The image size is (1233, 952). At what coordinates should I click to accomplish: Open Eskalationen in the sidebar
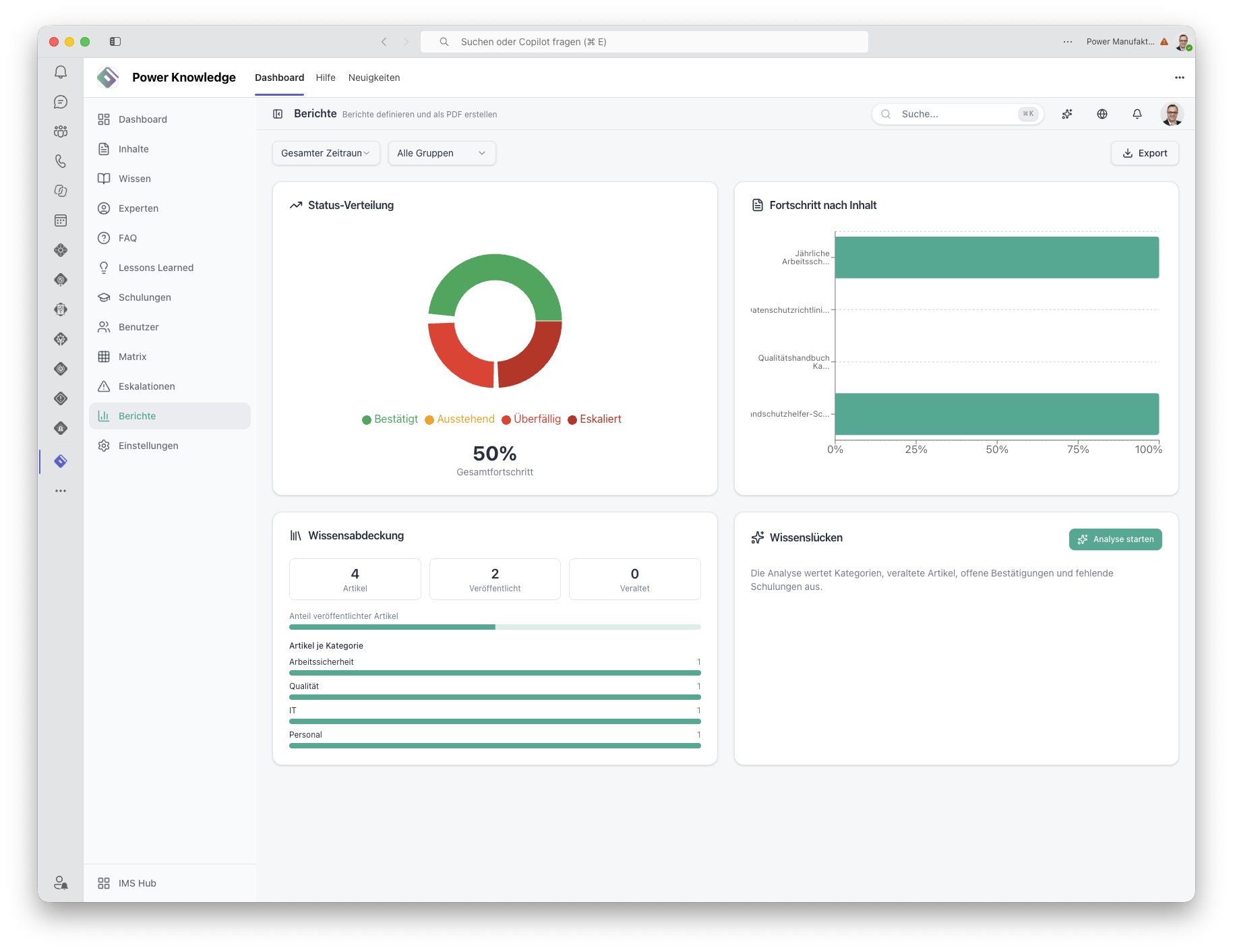click(170, 386)
